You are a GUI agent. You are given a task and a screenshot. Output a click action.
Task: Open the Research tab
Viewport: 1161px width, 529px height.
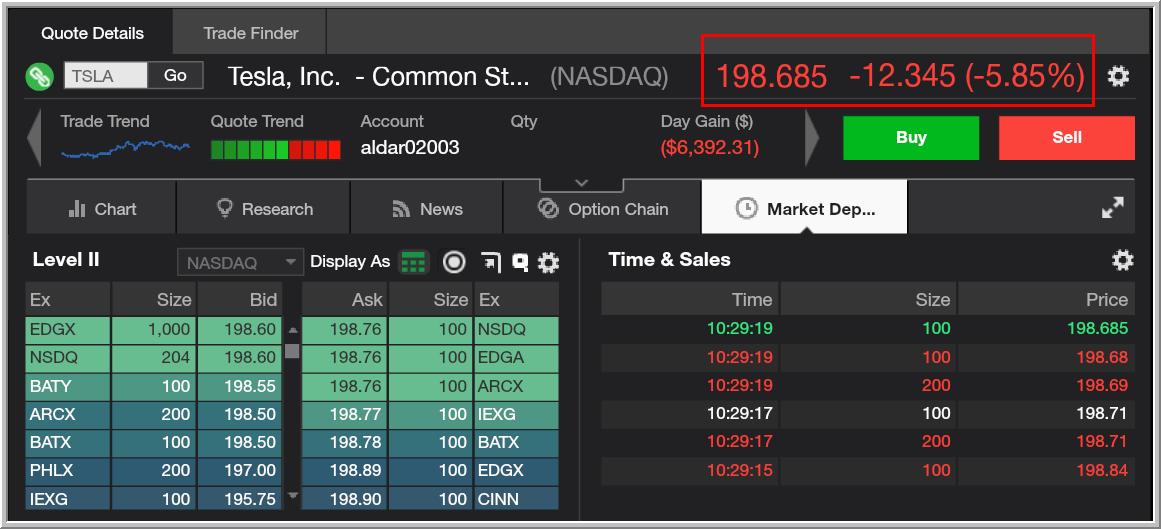264,209
